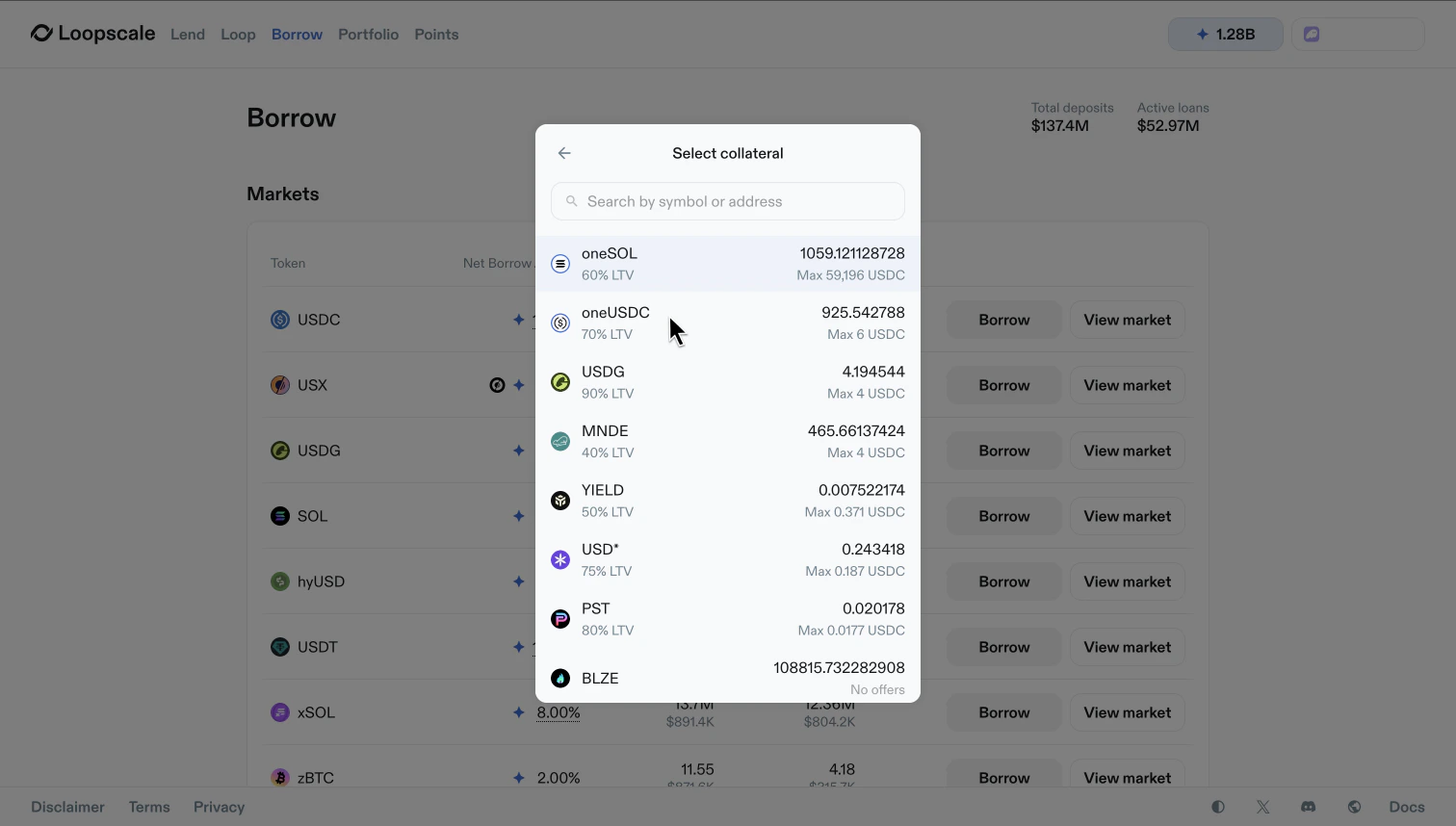
Task: Click the USX token icon in Markets table
Action: [280, 385]
